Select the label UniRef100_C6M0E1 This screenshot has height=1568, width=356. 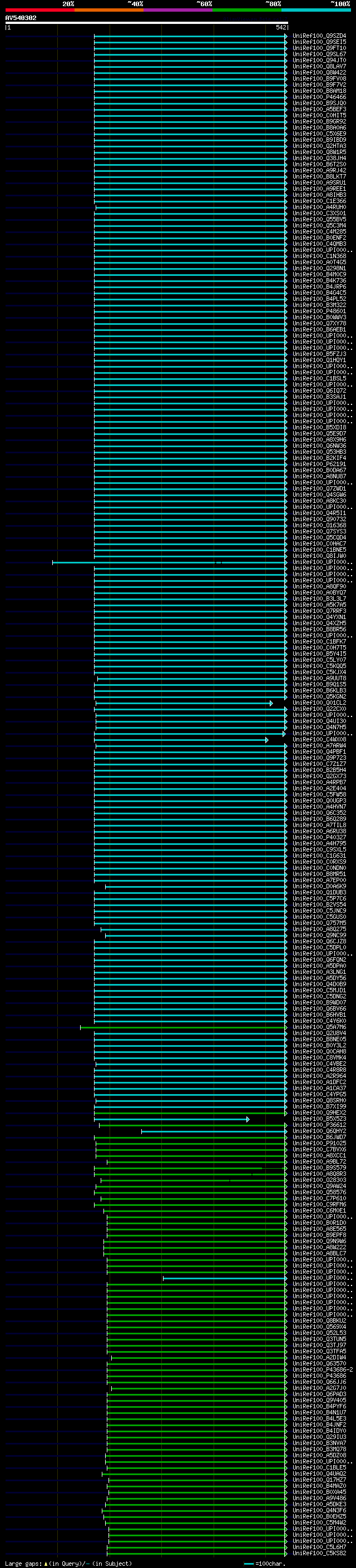tap(319, 1211)
